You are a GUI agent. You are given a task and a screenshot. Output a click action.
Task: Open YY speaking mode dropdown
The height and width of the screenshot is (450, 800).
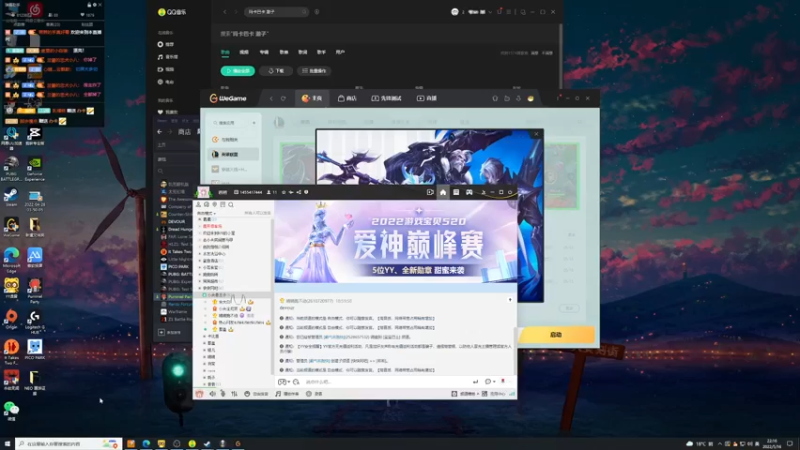point(207,213)
